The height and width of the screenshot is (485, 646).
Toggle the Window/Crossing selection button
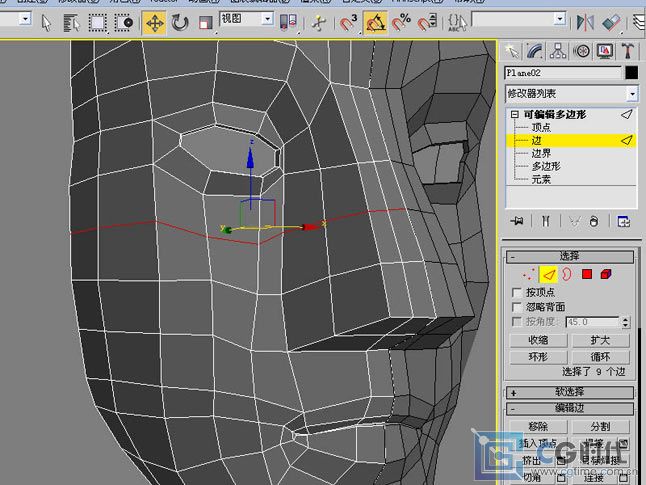click(x=124, y=23)
